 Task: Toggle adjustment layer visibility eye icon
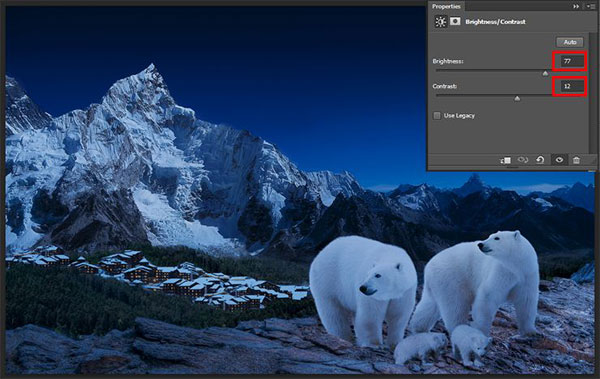[559, 160]
